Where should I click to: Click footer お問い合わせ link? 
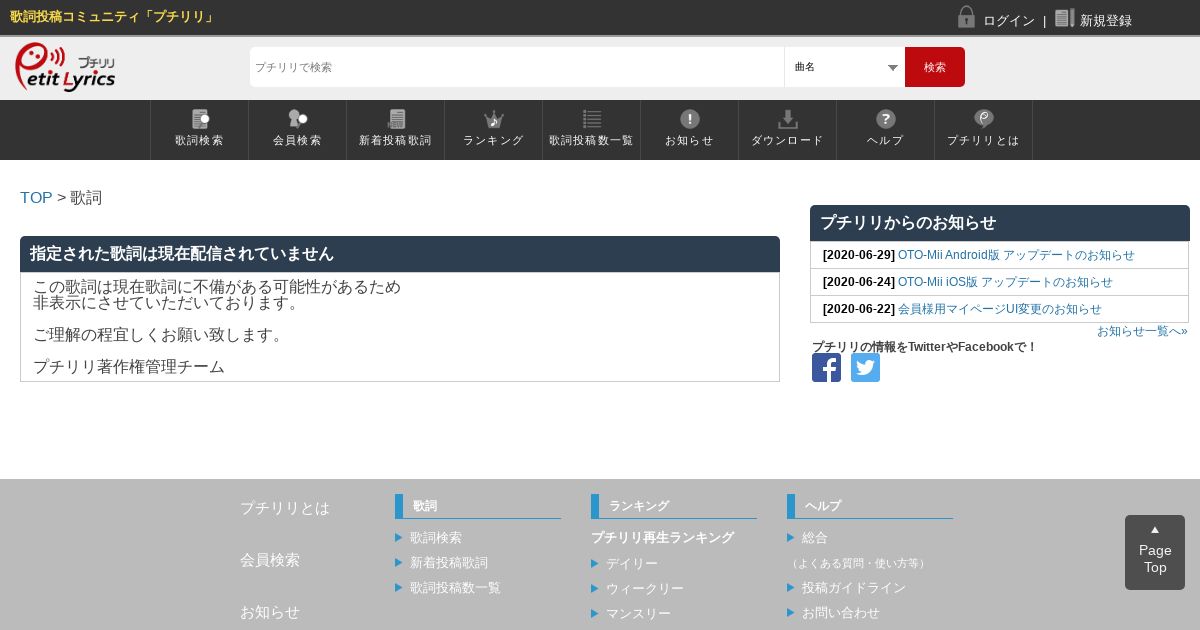[x=841, y=613]
